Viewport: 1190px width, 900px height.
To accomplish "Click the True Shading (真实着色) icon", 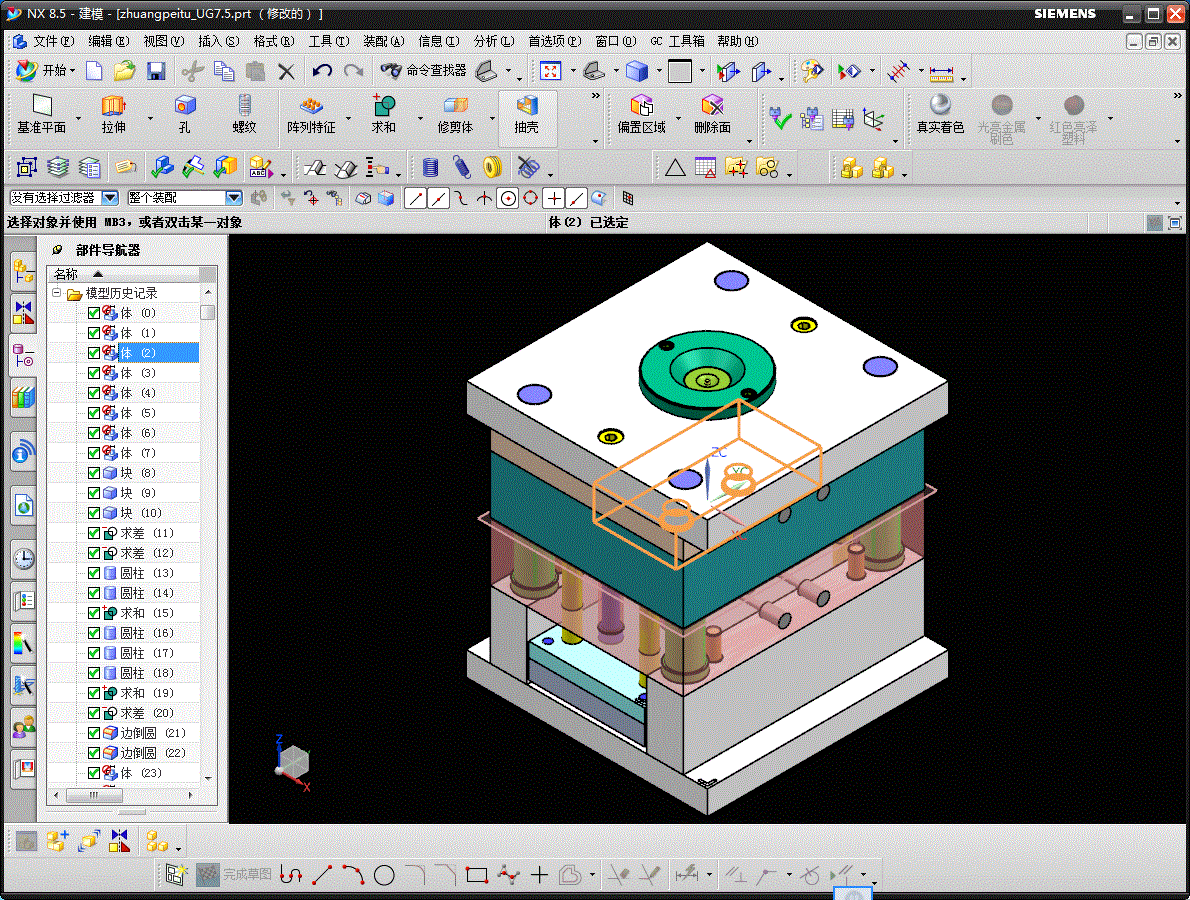I will coord(940,115).
